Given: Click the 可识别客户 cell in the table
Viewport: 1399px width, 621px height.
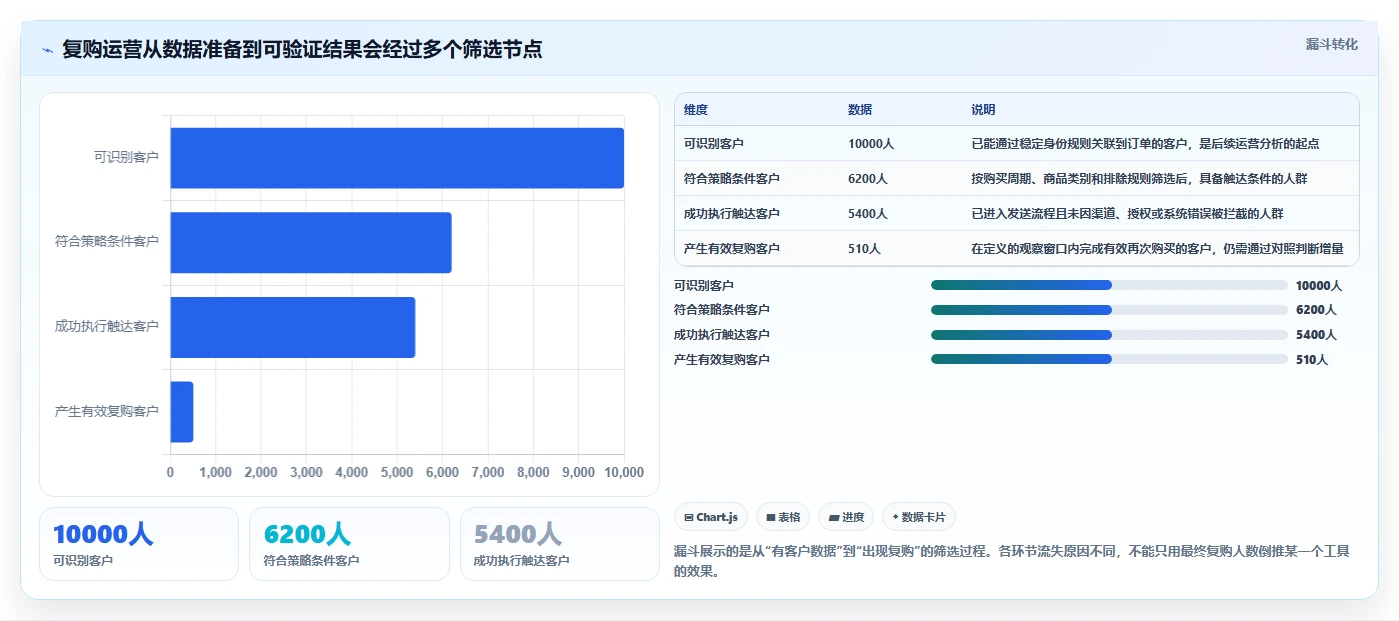Looking at the screenshot, I should point(714,144).
